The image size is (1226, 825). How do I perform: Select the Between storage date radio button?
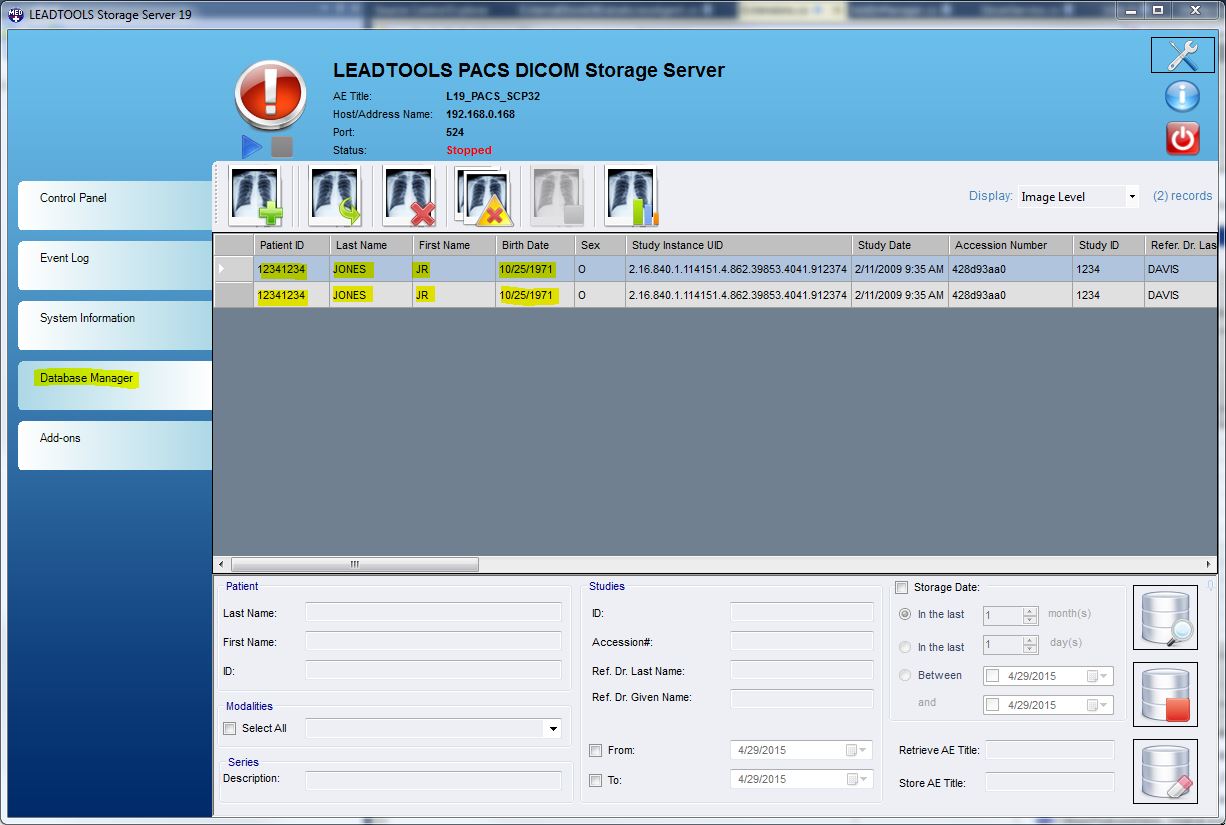(906, 675)
